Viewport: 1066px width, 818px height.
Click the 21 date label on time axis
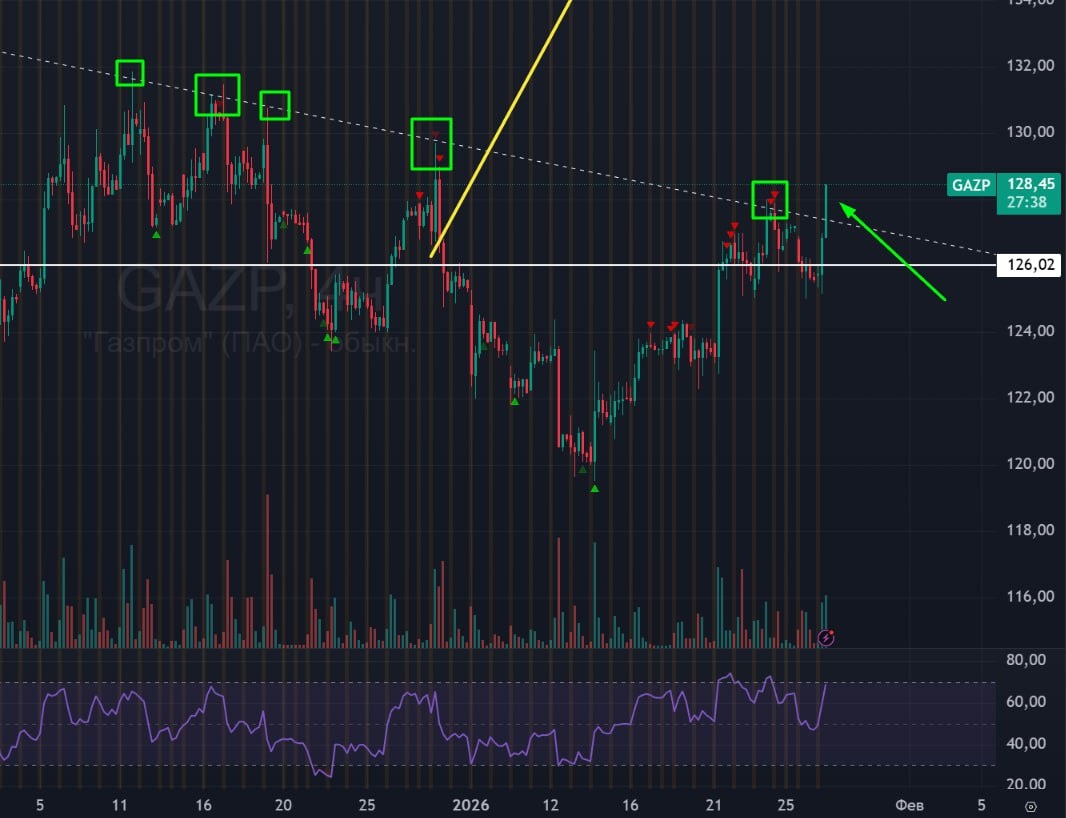pos(713,805)
